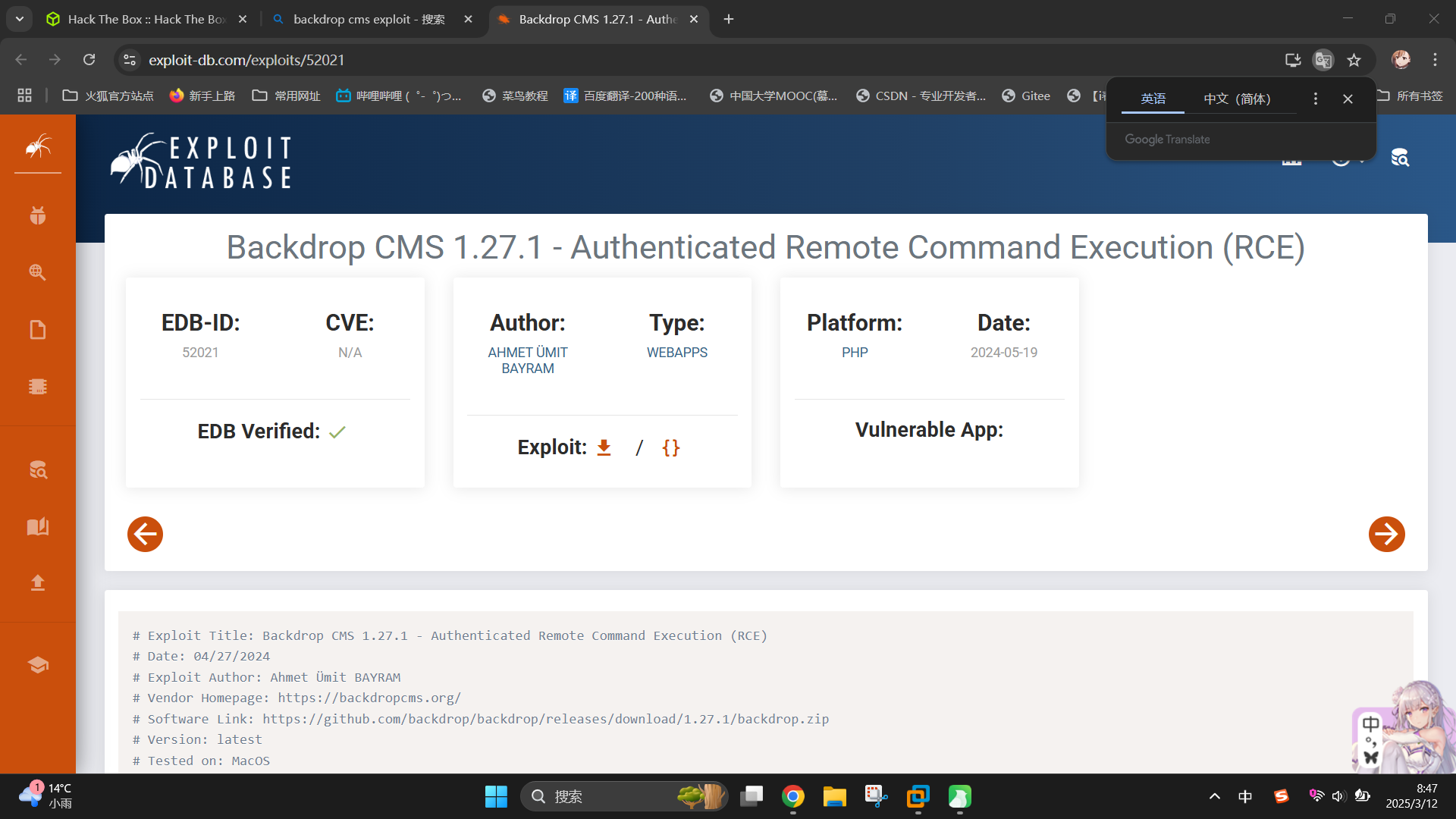Open the Search EDB icon in sidebar
This screenshot has width=1456, height=819.
click(38, 470)
